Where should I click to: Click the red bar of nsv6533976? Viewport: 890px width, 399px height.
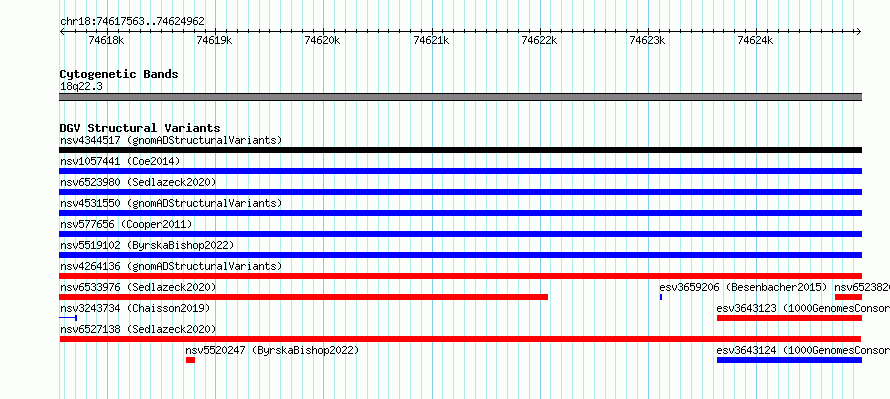[x=304, y=297]
